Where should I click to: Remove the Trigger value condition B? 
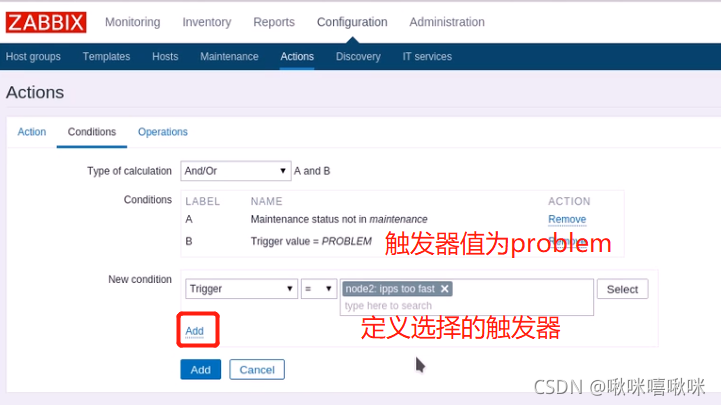tap(567, 241)
